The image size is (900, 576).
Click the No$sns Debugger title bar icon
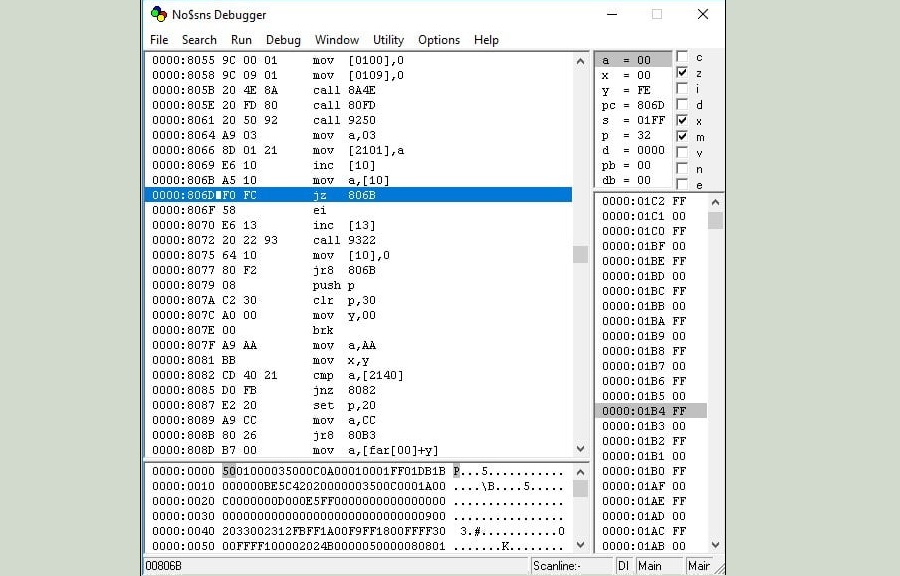[159, 15]
